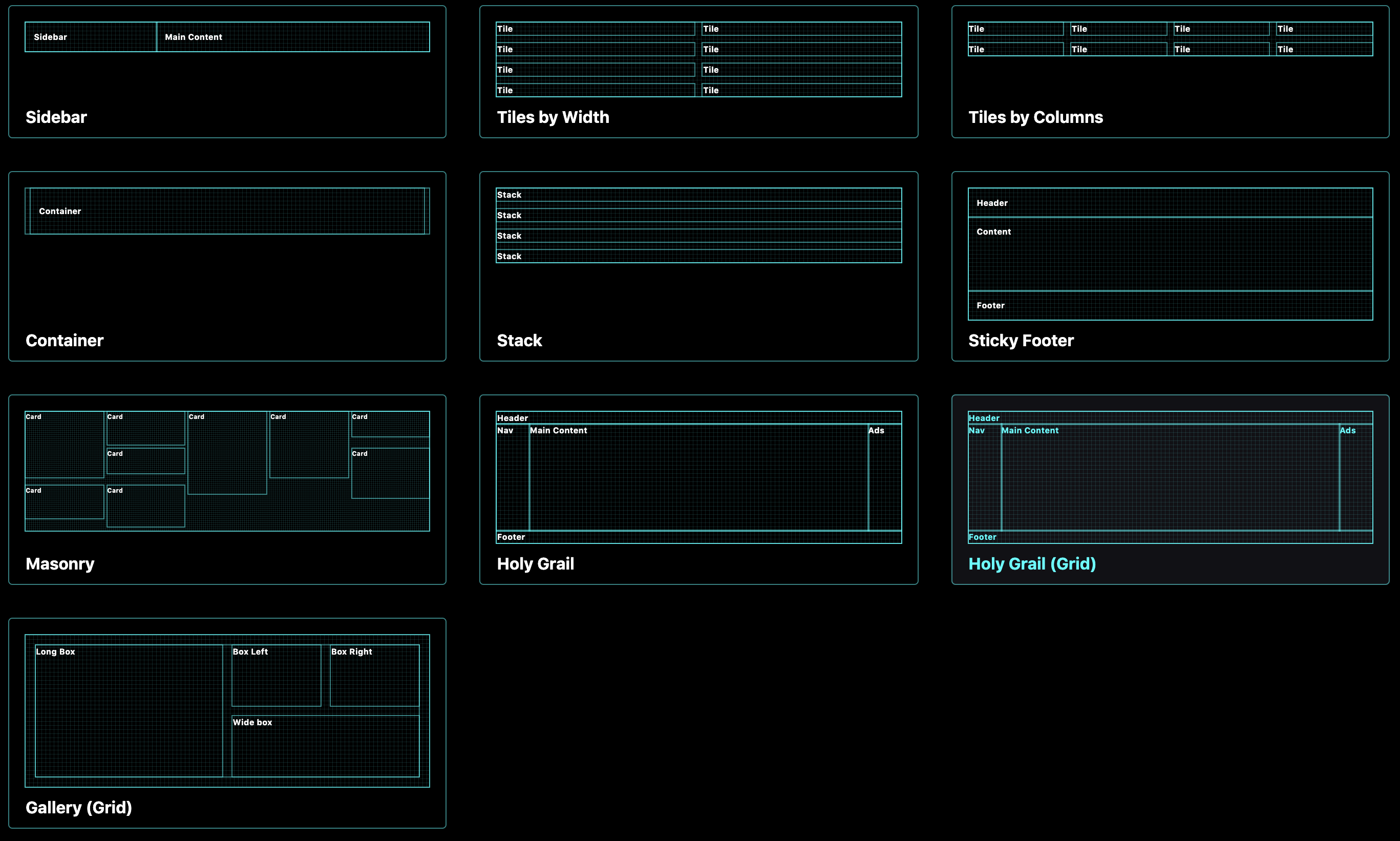Open the Container layout card

[227, 266]
